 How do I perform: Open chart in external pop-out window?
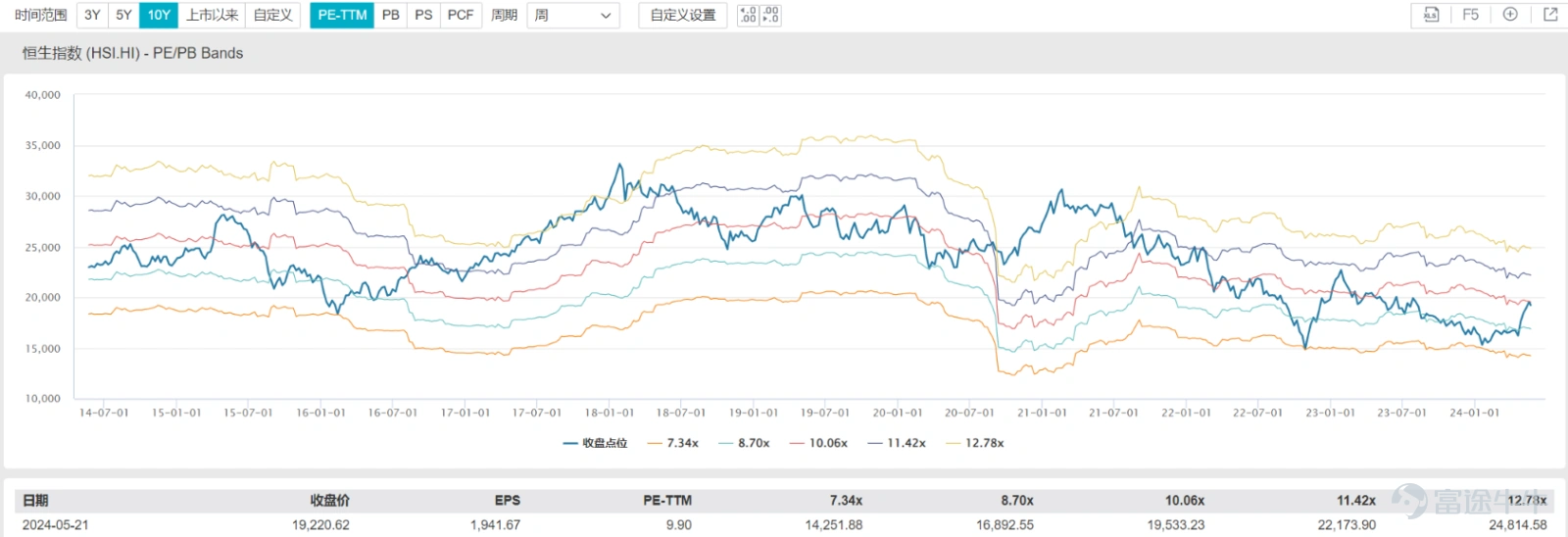[x=1549, y=15]
